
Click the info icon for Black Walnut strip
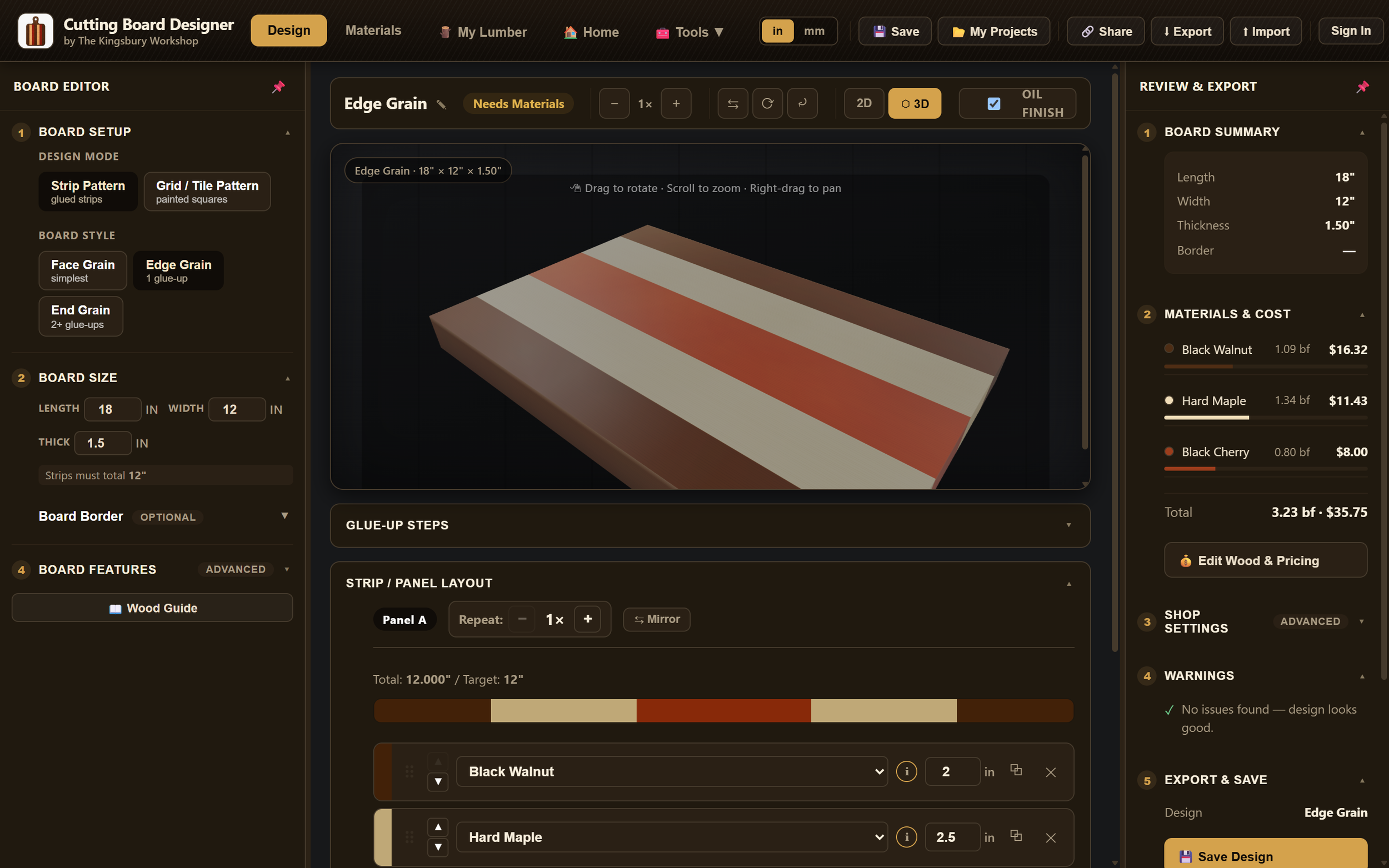point(907,771)
